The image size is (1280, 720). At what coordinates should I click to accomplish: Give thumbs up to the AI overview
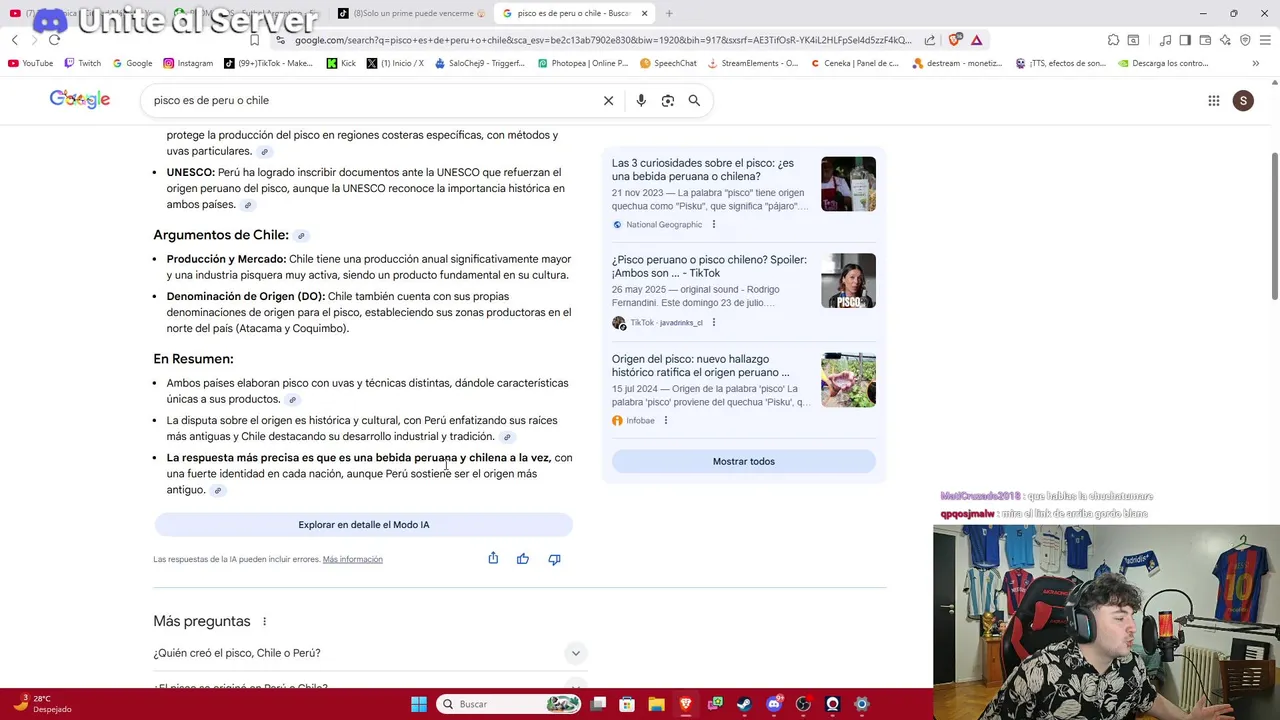[523, 559]
